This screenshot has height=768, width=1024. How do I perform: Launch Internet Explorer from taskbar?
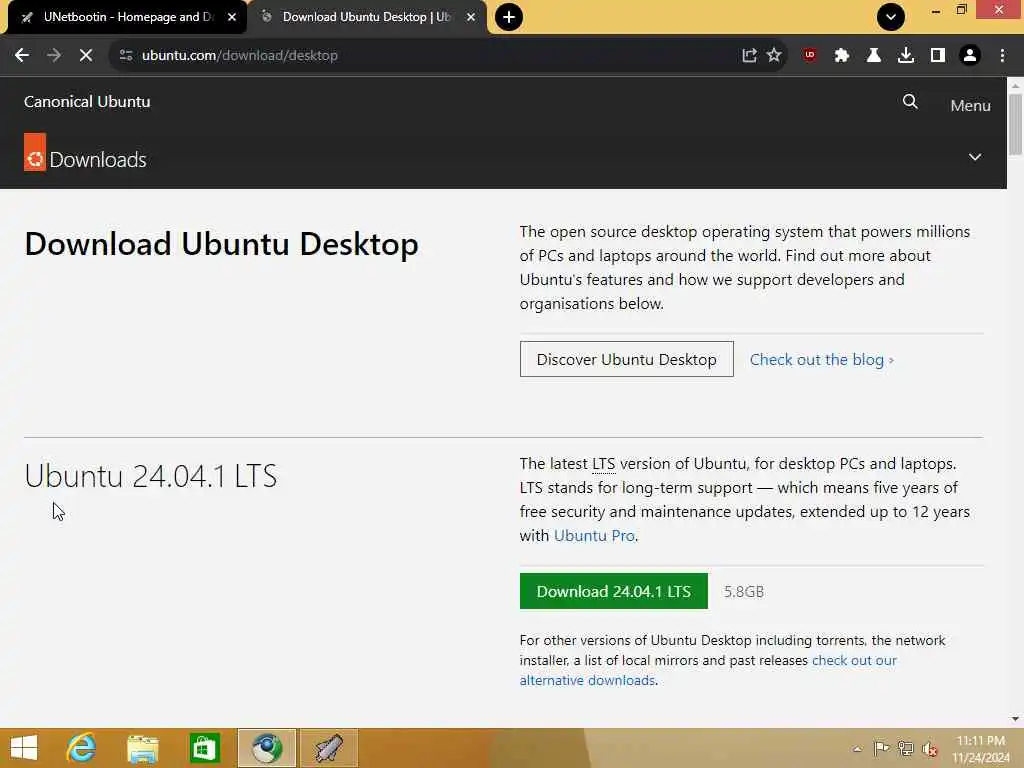82,748
